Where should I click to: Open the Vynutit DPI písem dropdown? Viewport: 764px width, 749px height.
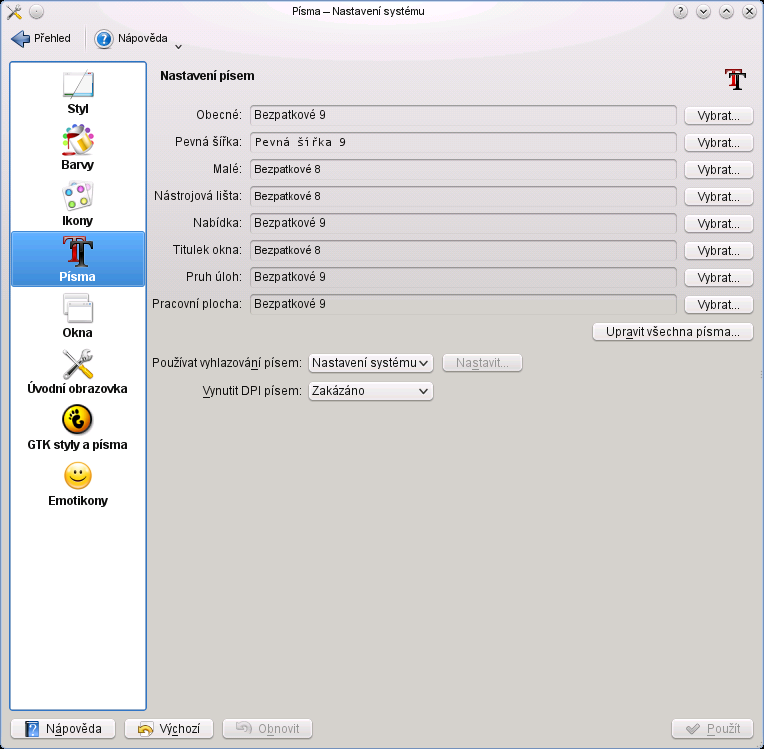coord(371,391)
